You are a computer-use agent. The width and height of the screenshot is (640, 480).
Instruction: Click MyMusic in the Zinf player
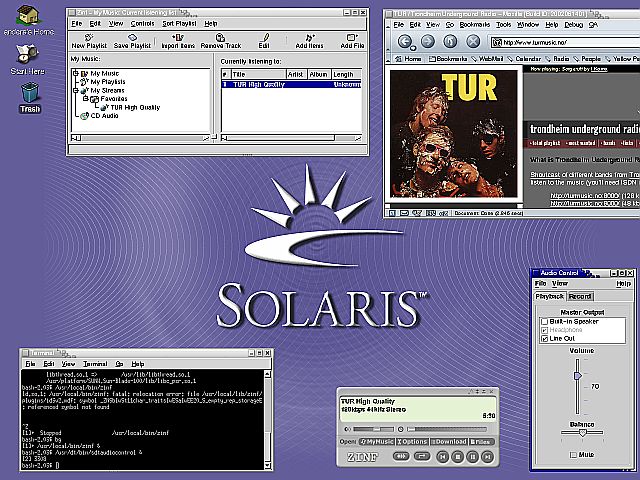click(x=377, y=442)
